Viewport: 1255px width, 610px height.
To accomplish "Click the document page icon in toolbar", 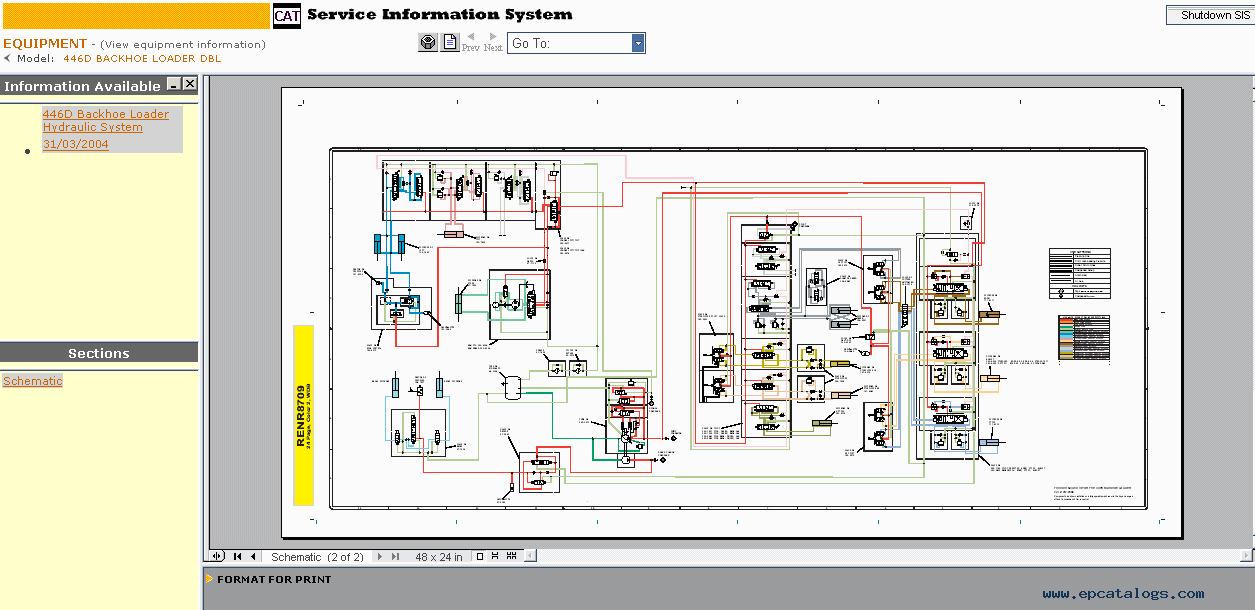I will click(x=450, y=42).
